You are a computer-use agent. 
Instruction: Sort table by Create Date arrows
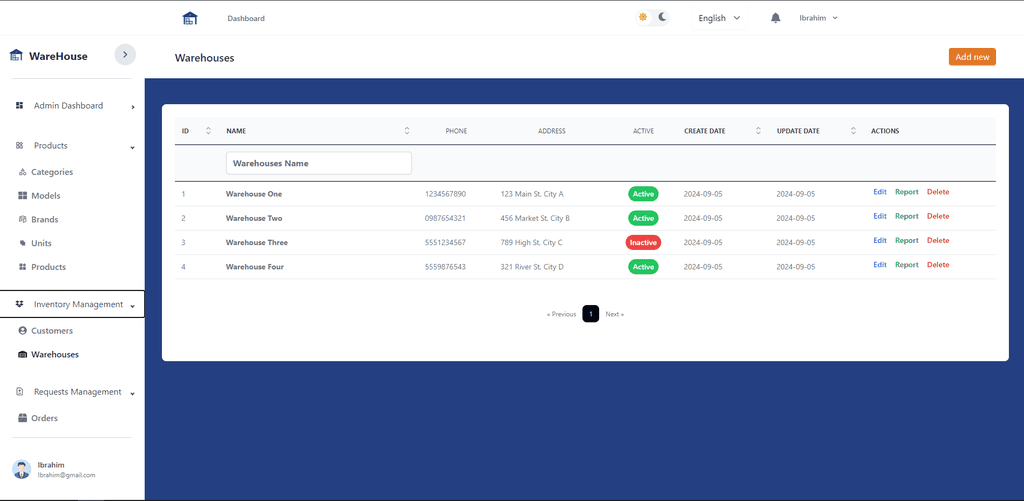click(x=758, y=131)
